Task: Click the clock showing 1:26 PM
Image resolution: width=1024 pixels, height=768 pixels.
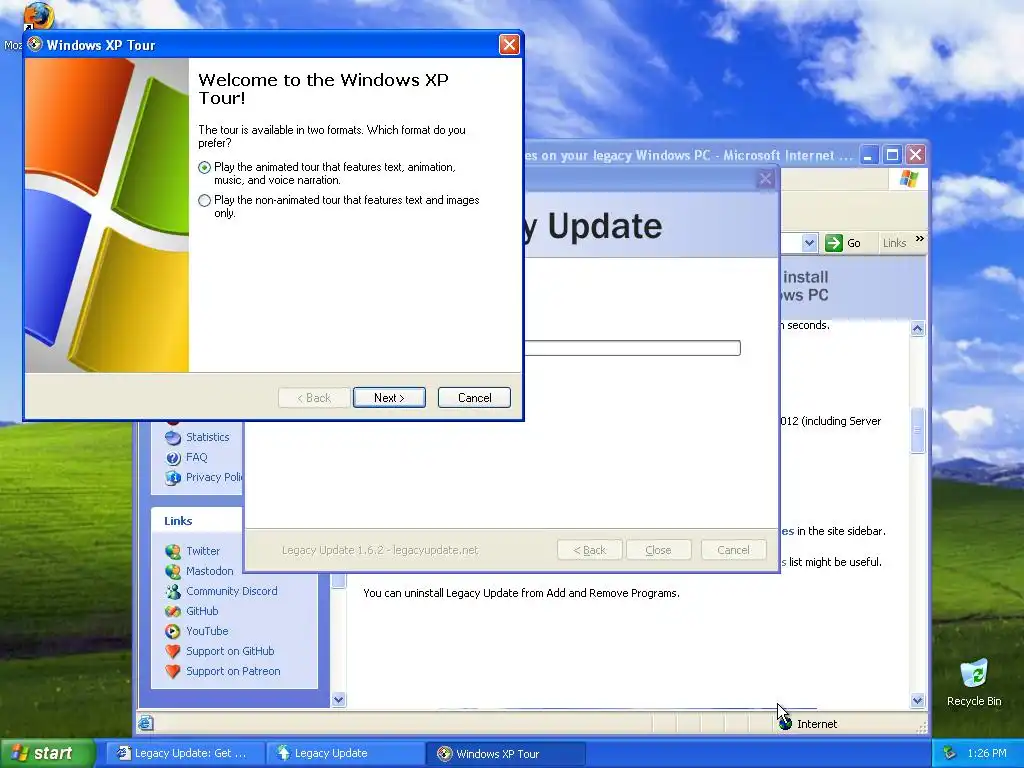Action: click(x=987, y=753)
